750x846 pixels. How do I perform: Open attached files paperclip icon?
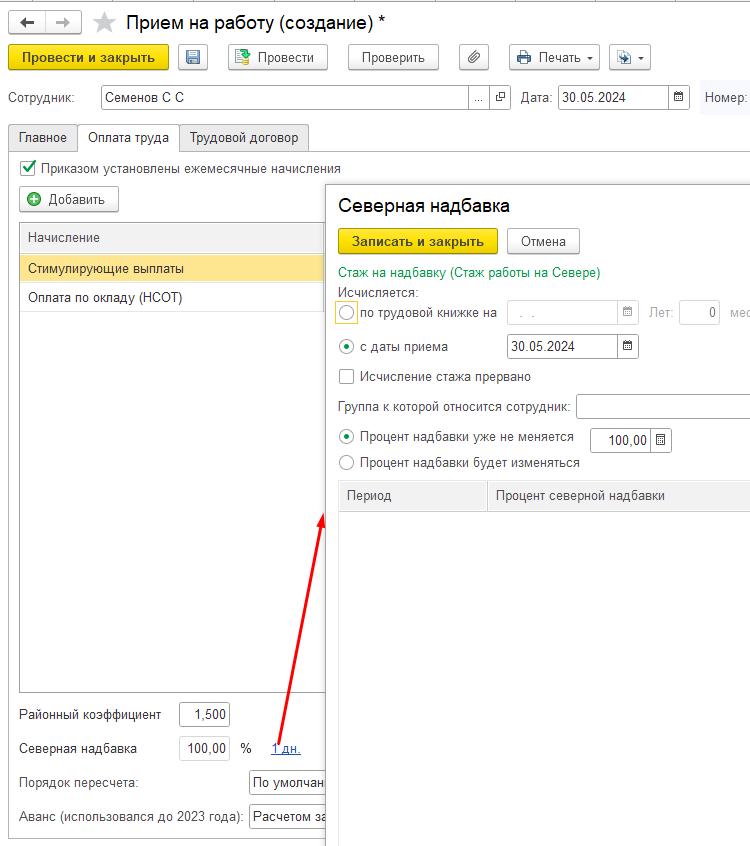[474, 58]
